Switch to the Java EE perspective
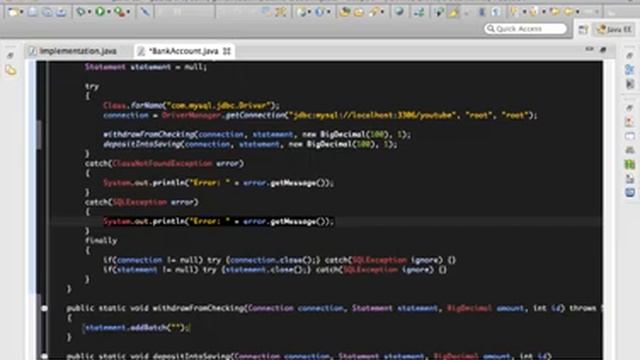 pos(614,29)
